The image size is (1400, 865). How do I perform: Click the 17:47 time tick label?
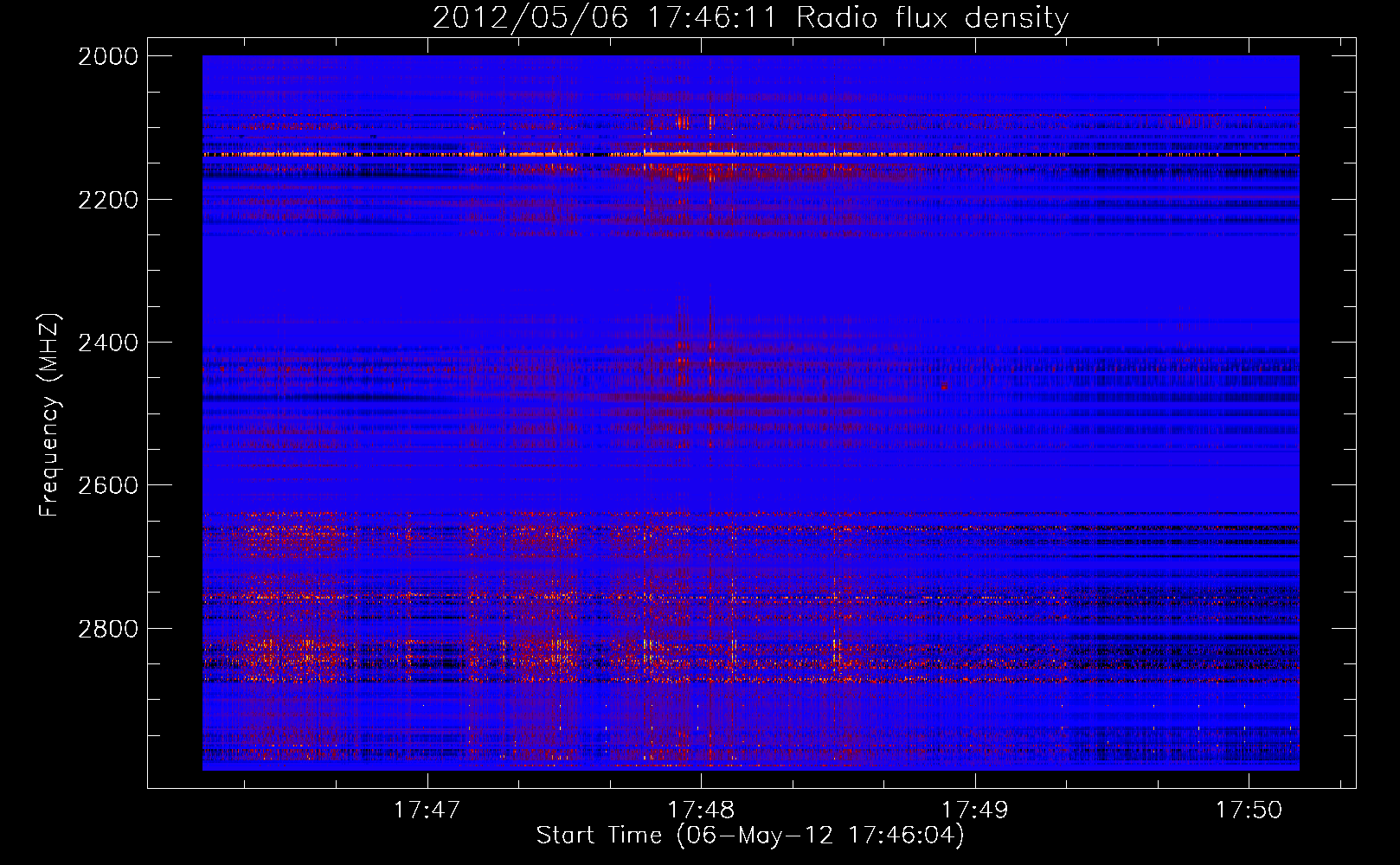(427, 810)
